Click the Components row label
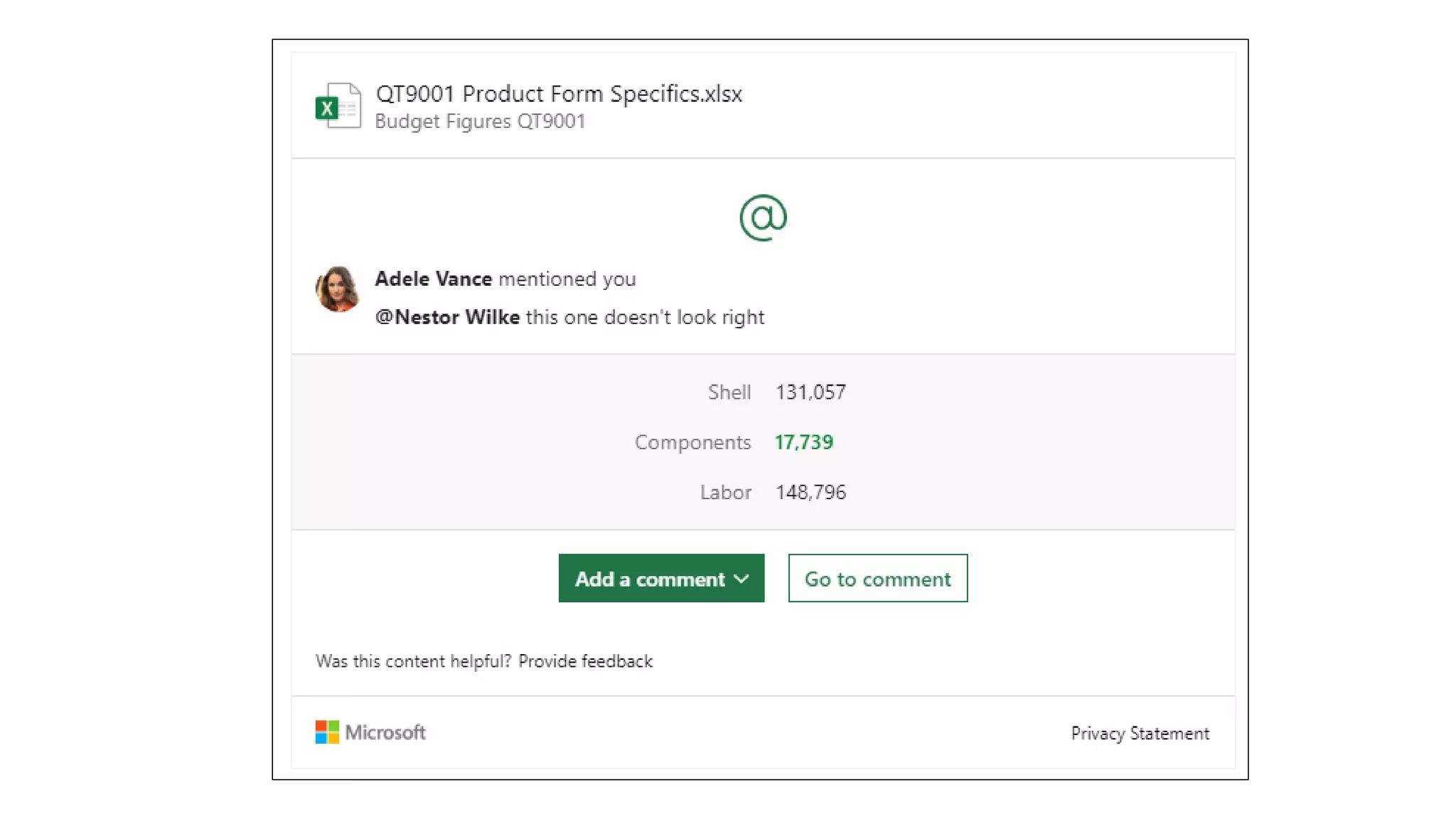The height and width of the screenshot is (819, 1456). click(x=692, y=442)
